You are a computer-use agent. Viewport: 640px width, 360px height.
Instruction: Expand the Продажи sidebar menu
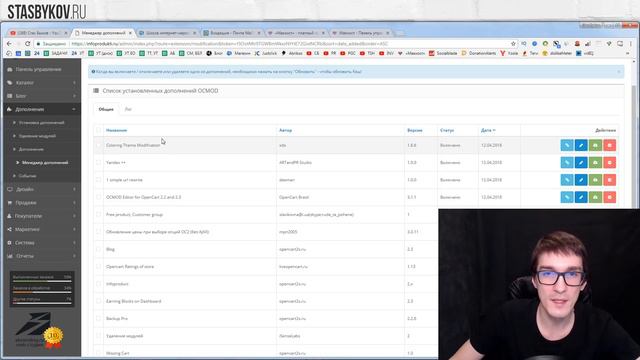point(42,203)
